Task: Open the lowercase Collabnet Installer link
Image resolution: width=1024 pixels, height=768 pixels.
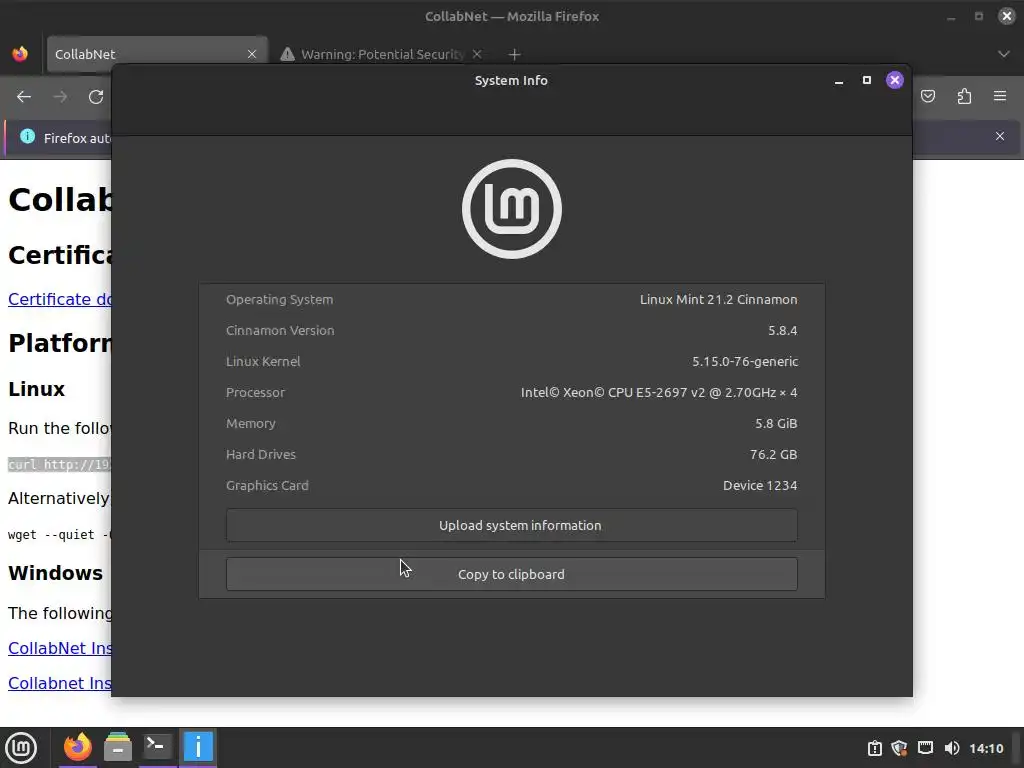Action: [x=59, y=683]
